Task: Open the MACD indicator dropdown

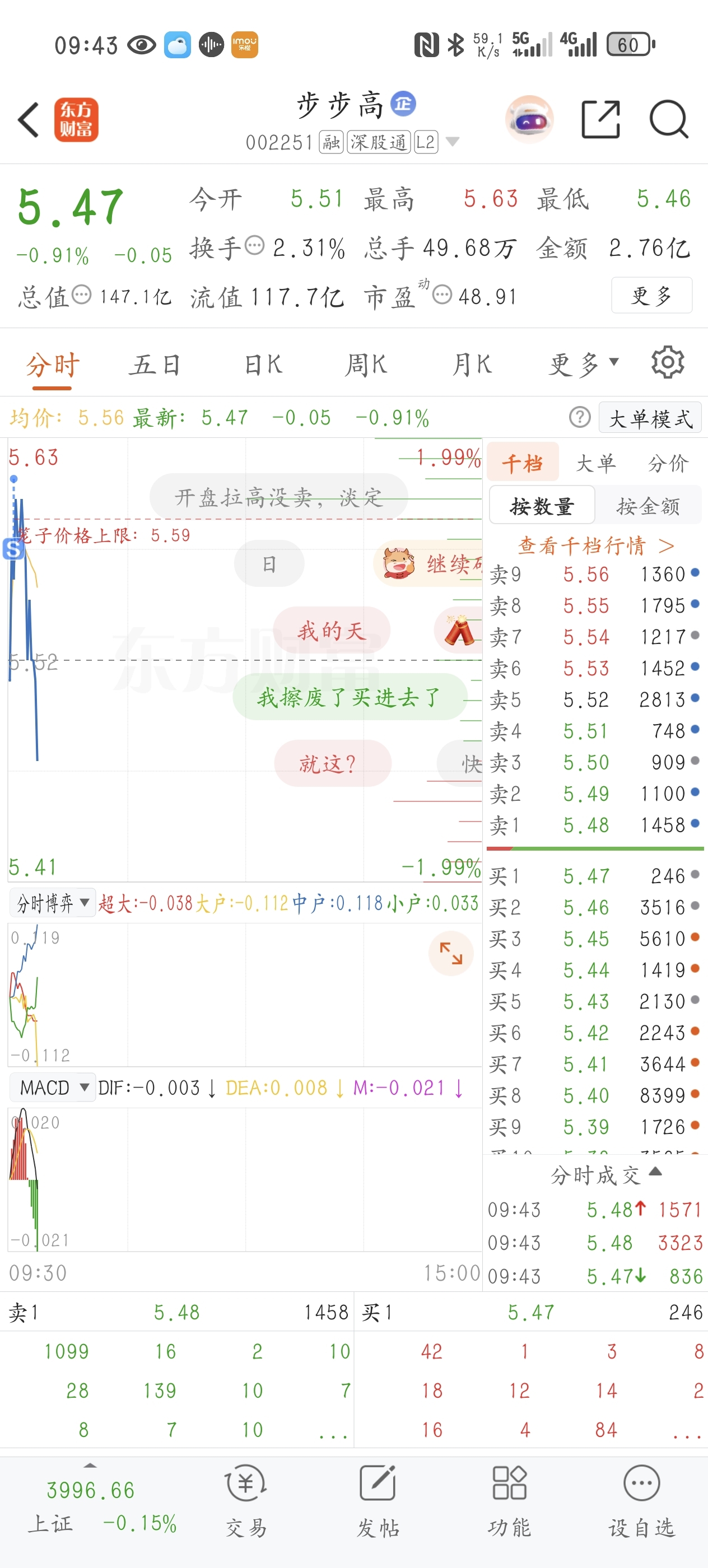Action: tap(53, 1088)
